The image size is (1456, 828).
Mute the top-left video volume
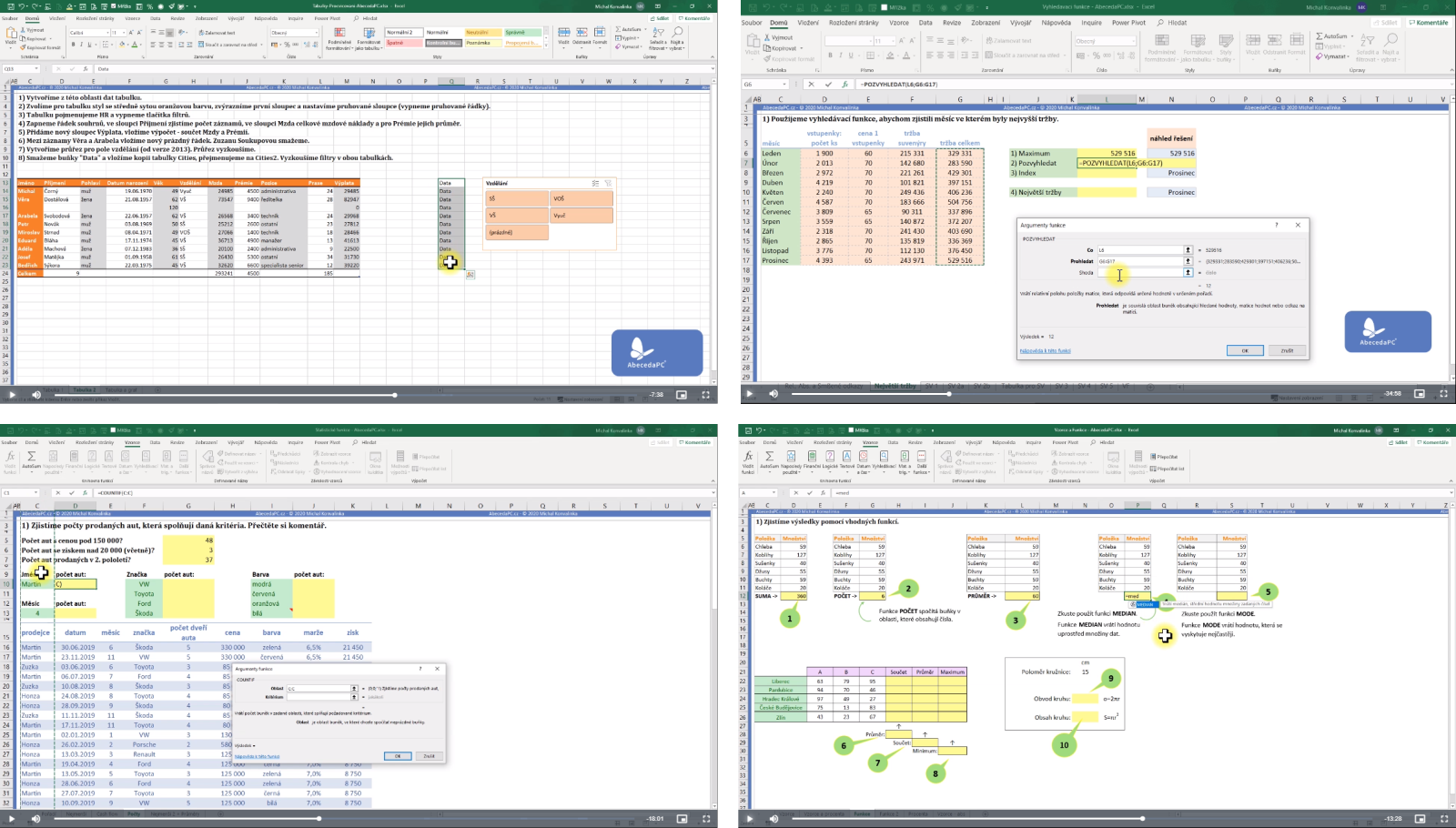36,395
